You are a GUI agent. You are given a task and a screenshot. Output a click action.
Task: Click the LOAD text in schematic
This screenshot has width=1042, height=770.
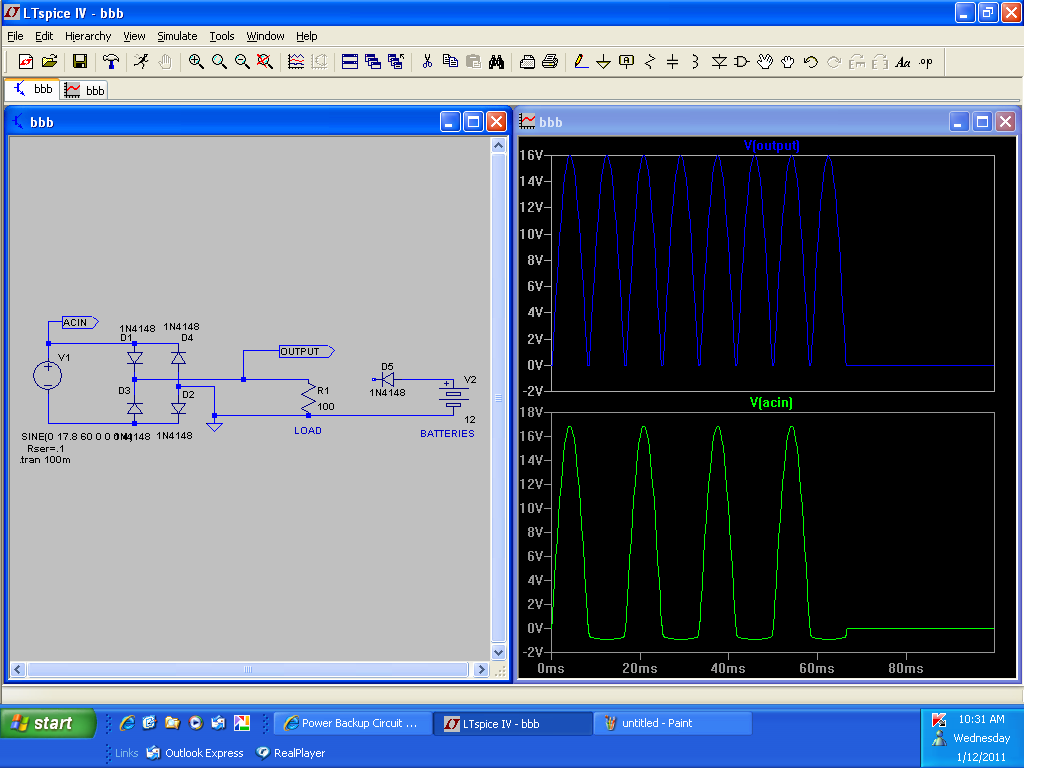pyautogui.click(x=308, y=431)
